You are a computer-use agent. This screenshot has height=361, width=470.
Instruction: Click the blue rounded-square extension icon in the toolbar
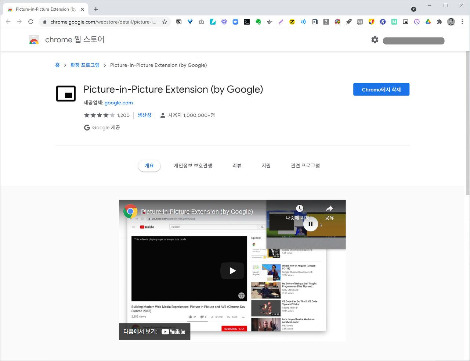click(235, 22)
